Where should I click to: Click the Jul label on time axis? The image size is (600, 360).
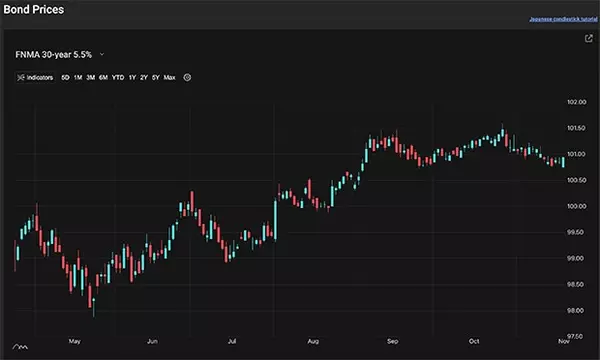(232, 341)
